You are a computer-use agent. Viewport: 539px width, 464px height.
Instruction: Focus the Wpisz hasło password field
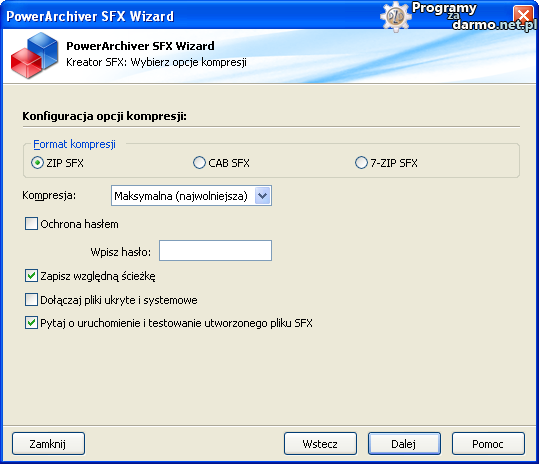pos(216,251)
